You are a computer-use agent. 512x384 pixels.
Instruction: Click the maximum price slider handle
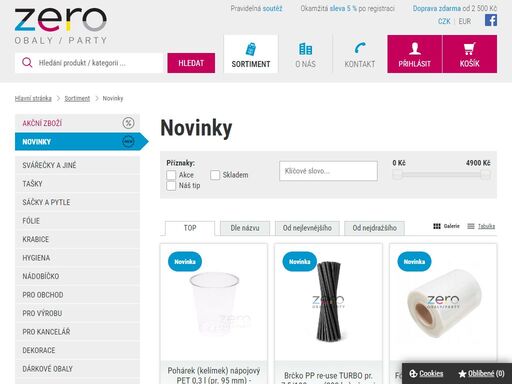485,174
